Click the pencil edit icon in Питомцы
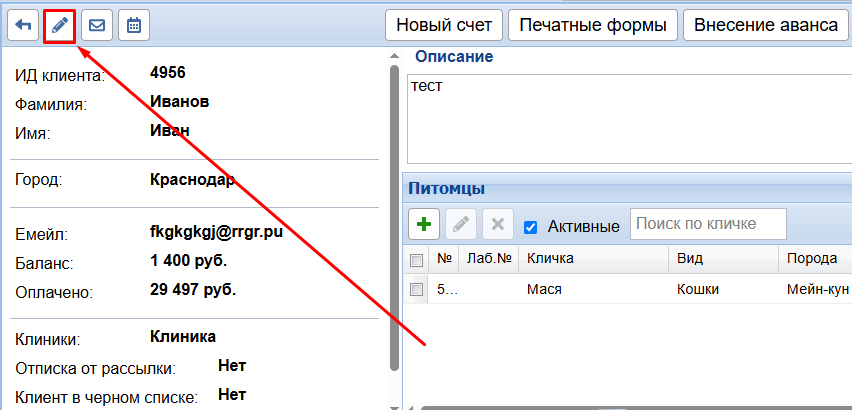This screenshot has width=852, height=410. tap(461, 224)
